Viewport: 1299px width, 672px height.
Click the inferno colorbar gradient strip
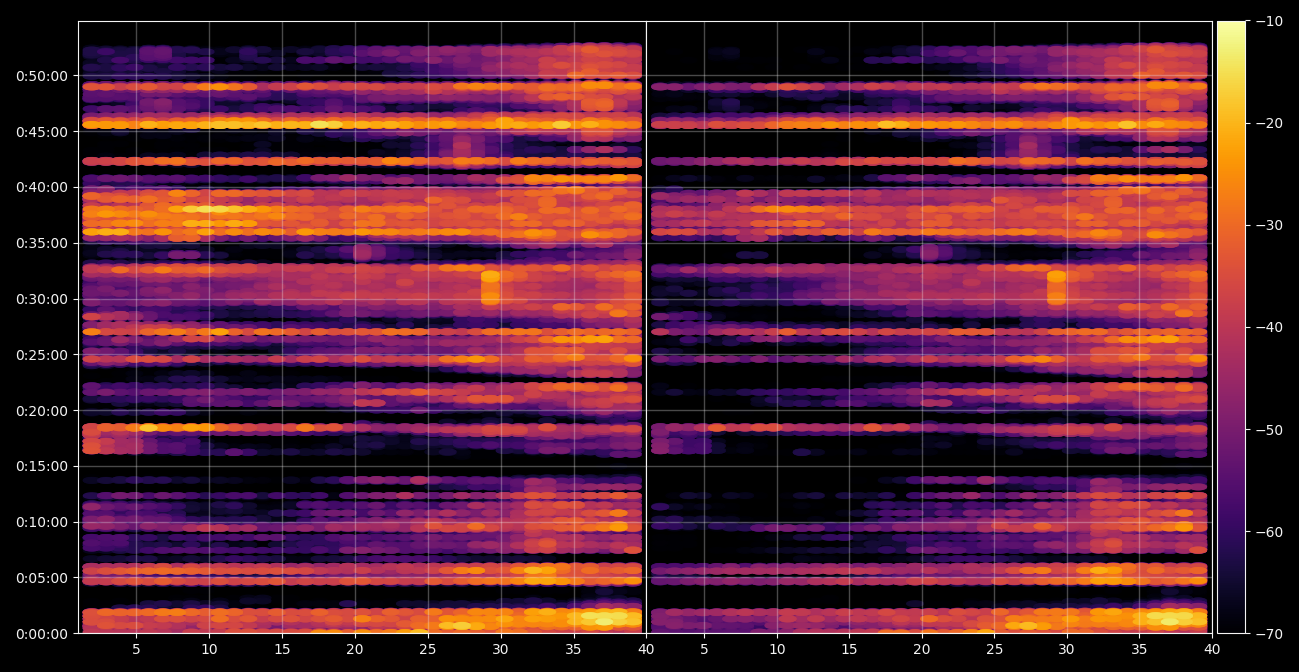(x=1231, y=327)
